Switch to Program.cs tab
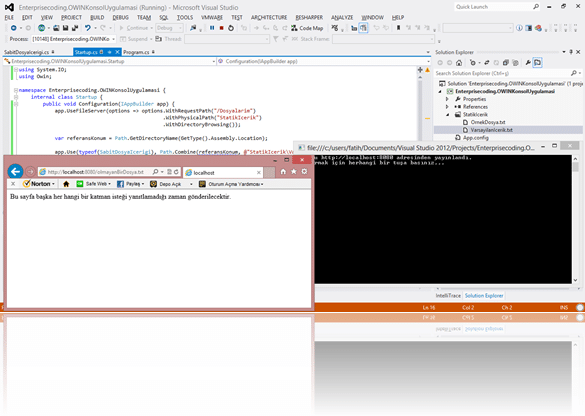The image size is (585, 416). pos(136,52)
